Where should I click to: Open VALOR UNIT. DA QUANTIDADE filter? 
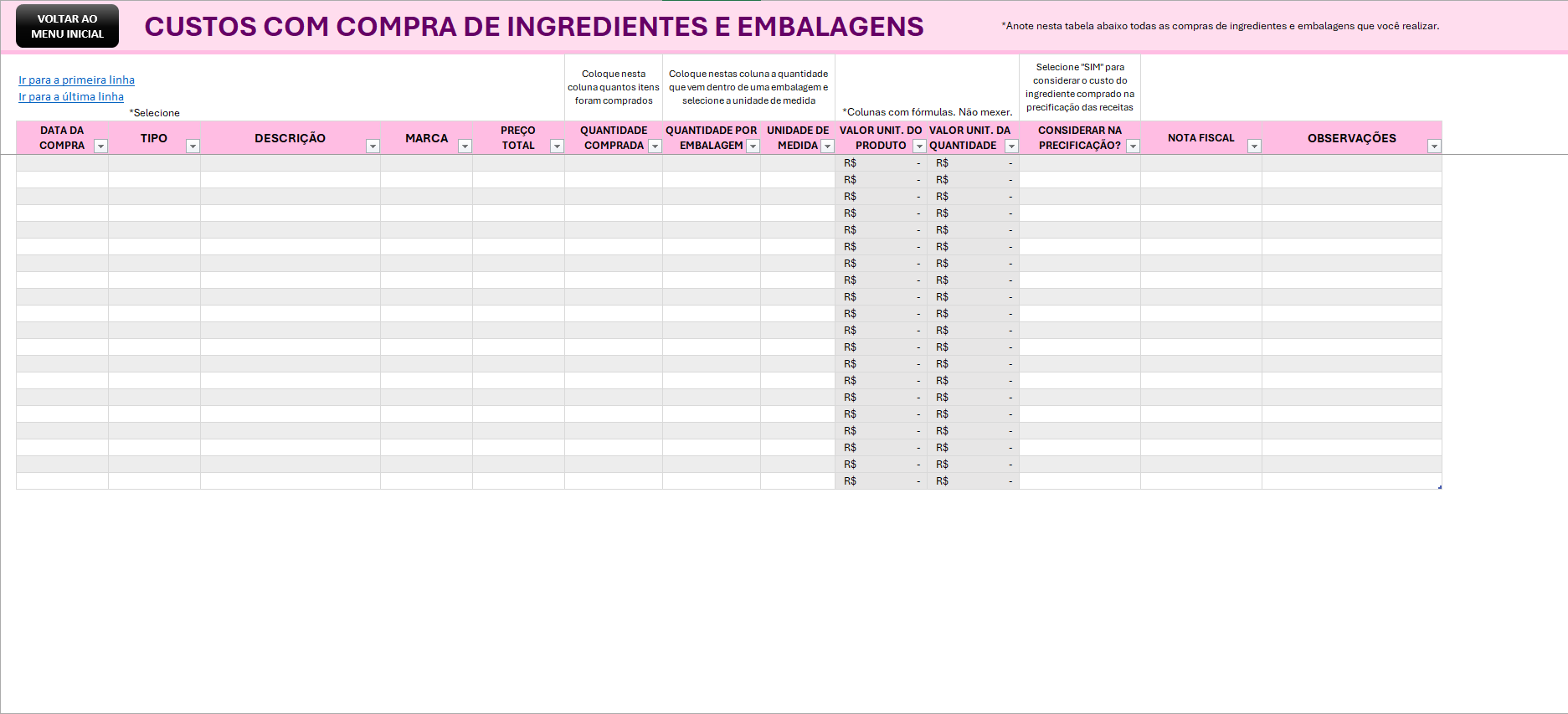pyautogui.click(x=1011, y=146)
